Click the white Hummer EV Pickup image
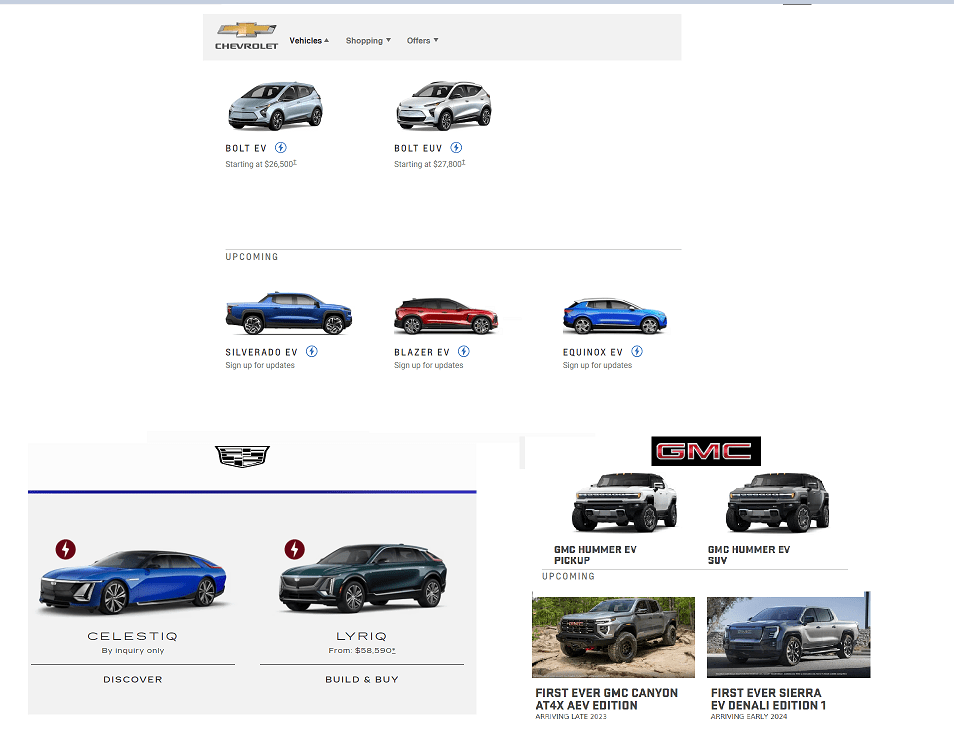The image size is (954, 745). click(x=624, y=503)
